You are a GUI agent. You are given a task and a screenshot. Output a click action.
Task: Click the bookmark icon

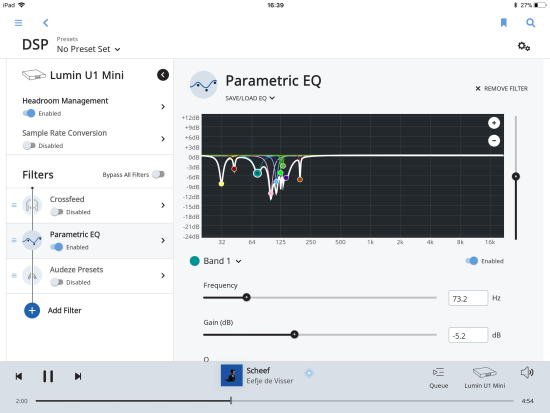[504, 23]
